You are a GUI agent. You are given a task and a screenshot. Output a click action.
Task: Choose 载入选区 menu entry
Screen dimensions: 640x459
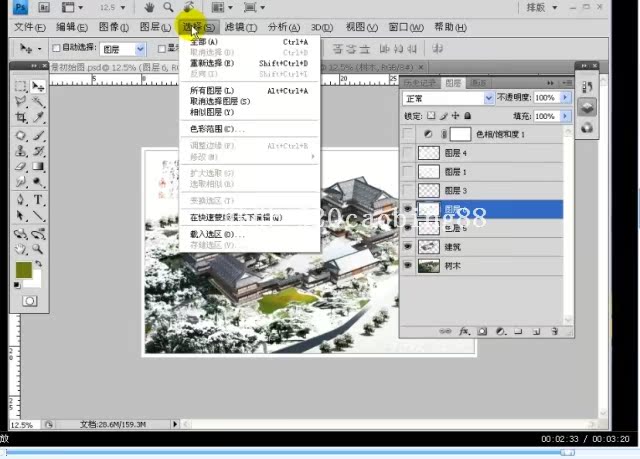tap(249, 234)
